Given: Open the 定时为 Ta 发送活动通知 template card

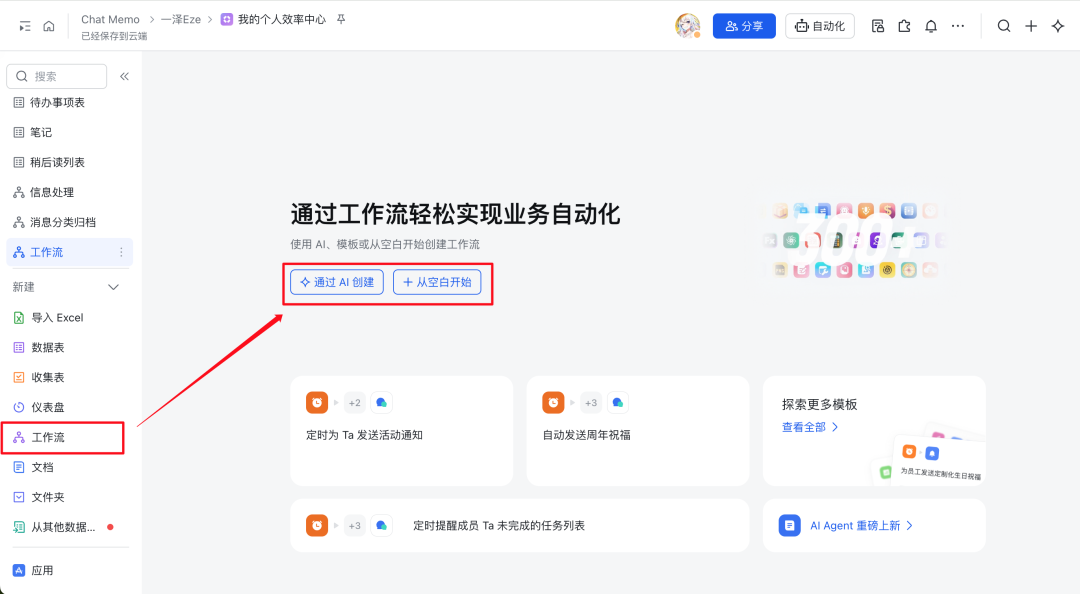Looking at the screenshot, I should [401, 432].
